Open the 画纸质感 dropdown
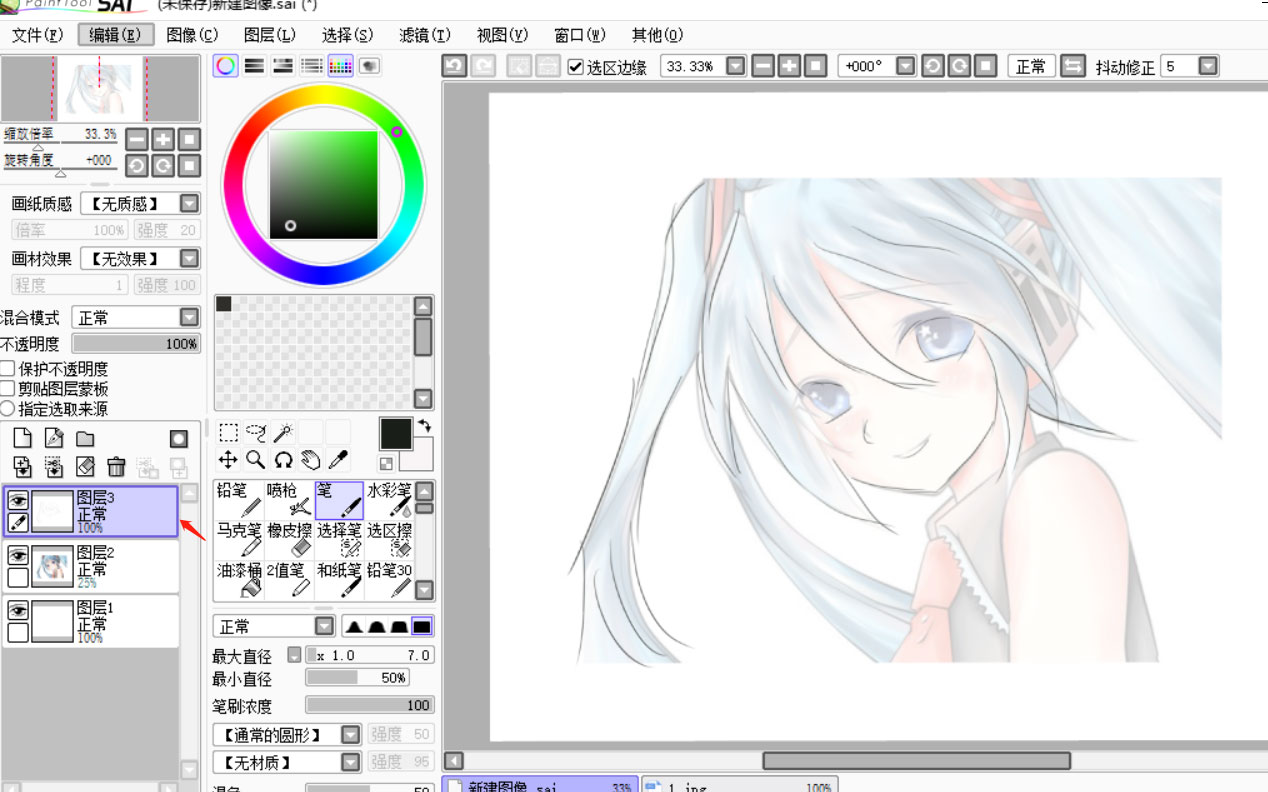 click(x=189, y=204)
